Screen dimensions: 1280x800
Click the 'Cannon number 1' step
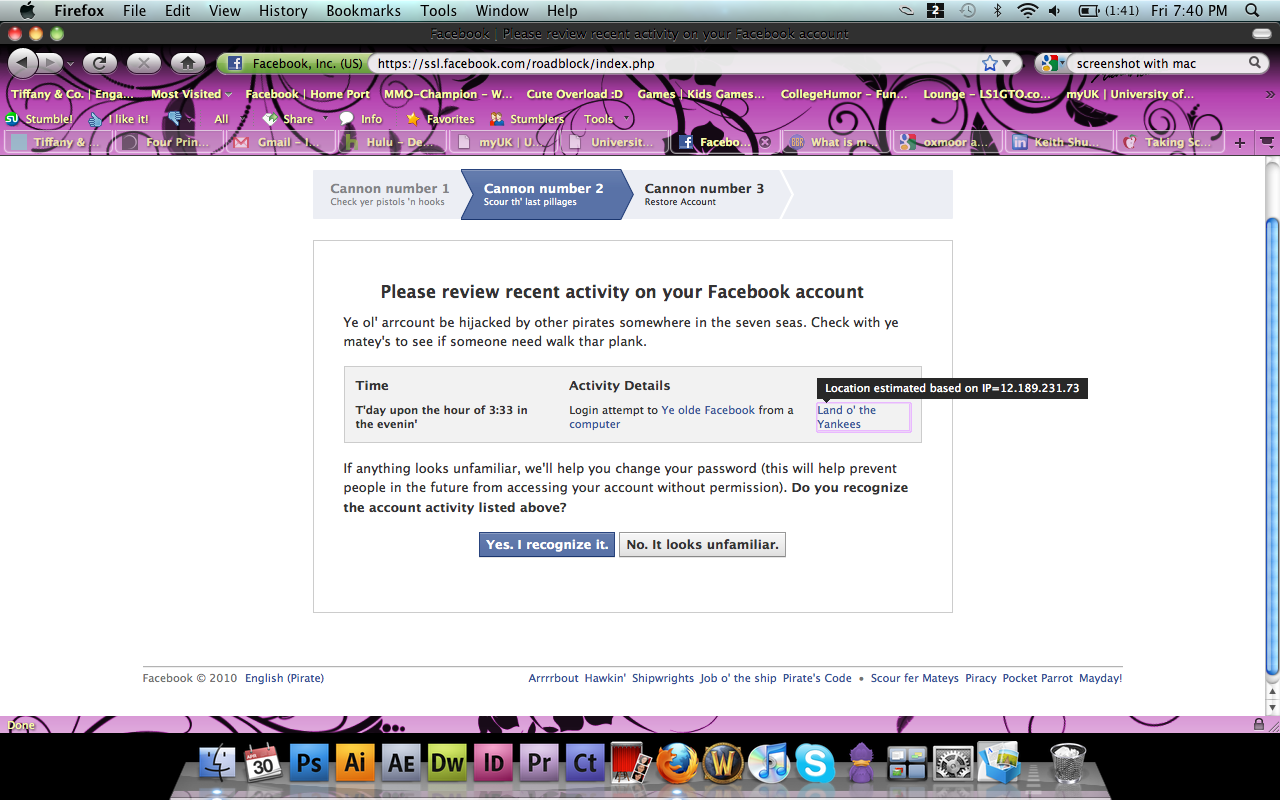pyautogui.click(x=389, y=194)
